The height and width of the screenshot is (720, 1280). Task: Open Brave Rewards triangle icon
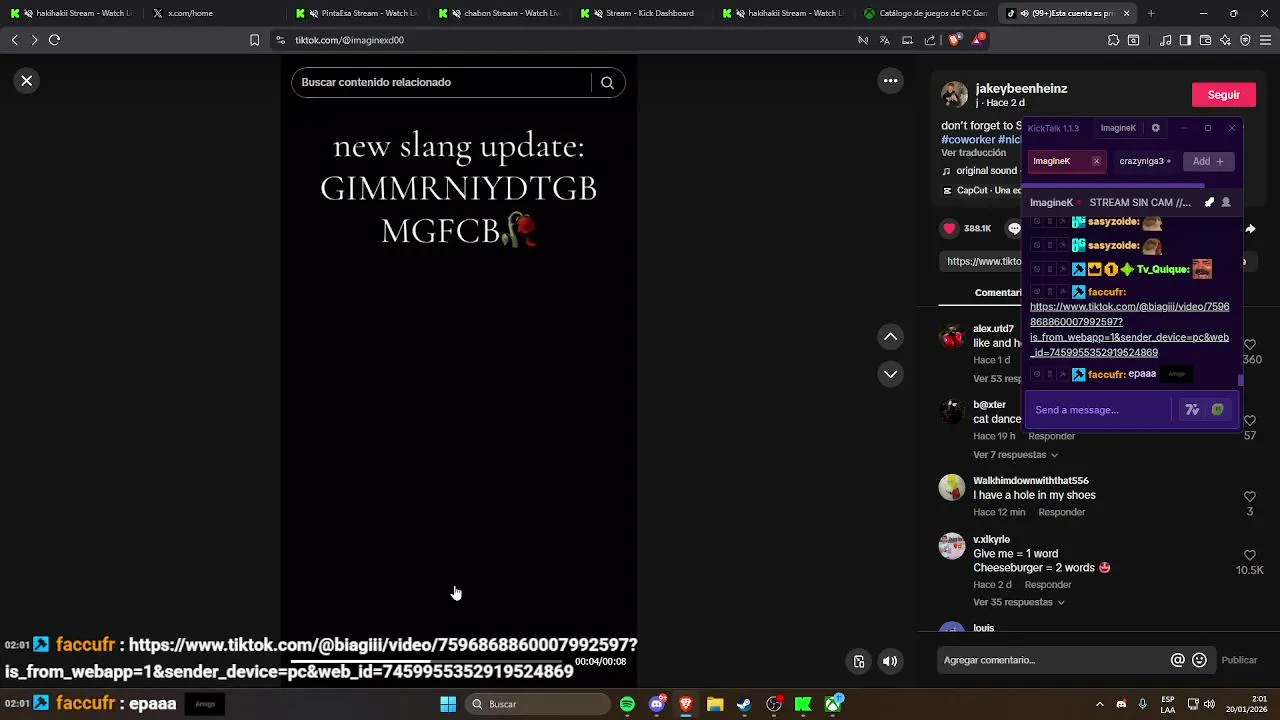click(977, 40)
